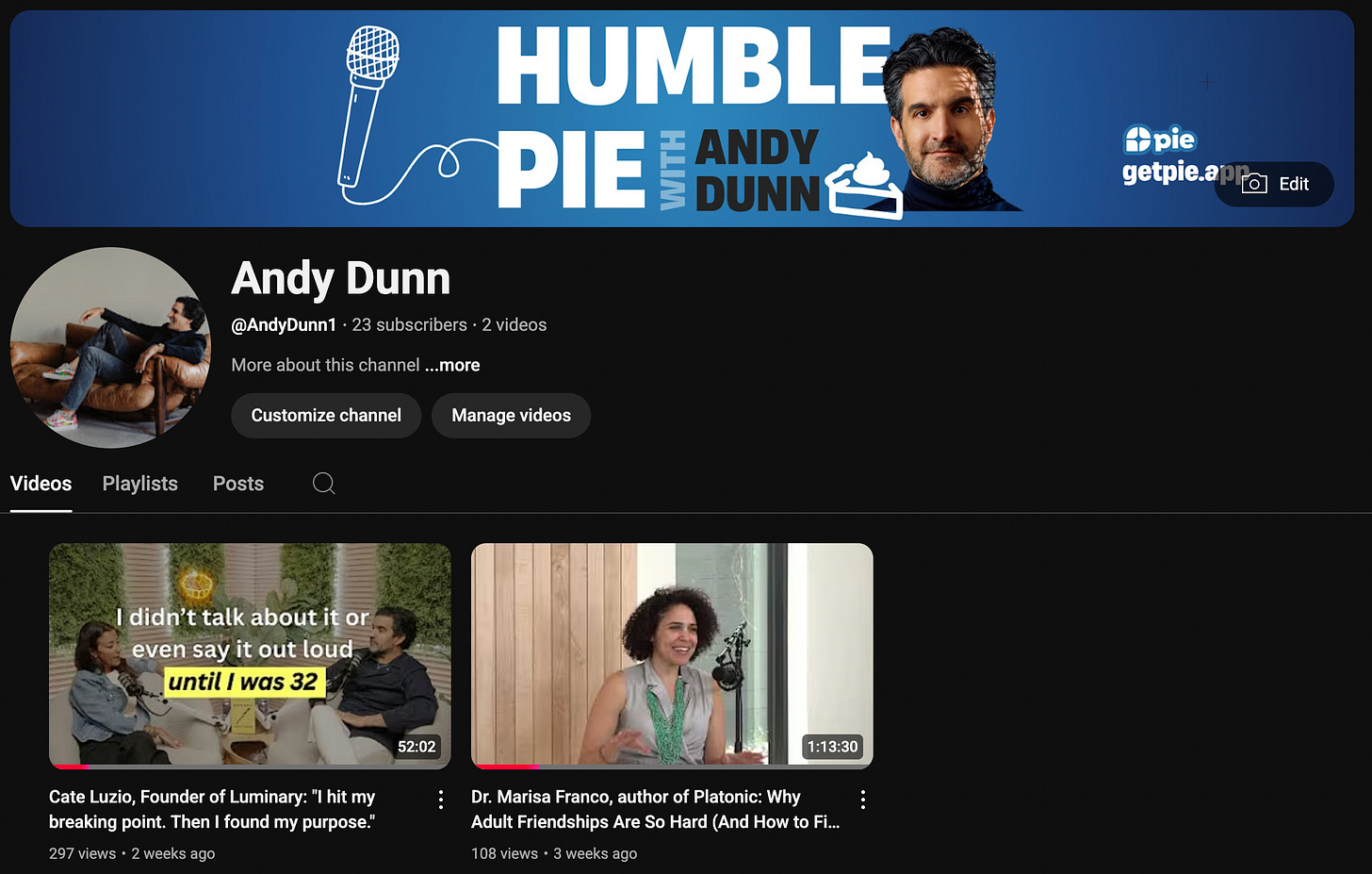Open options menu for Cate Luzio video
This screenshot has height=874, width=1372.
pyautogui.click(x=441, y=800)
